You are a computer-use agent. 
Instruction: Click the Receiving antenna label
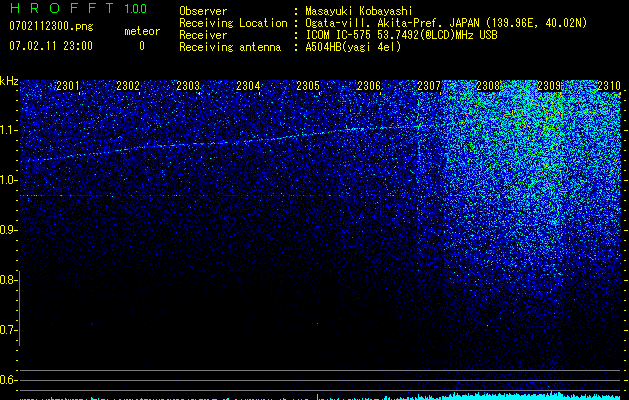click(230, 47)
